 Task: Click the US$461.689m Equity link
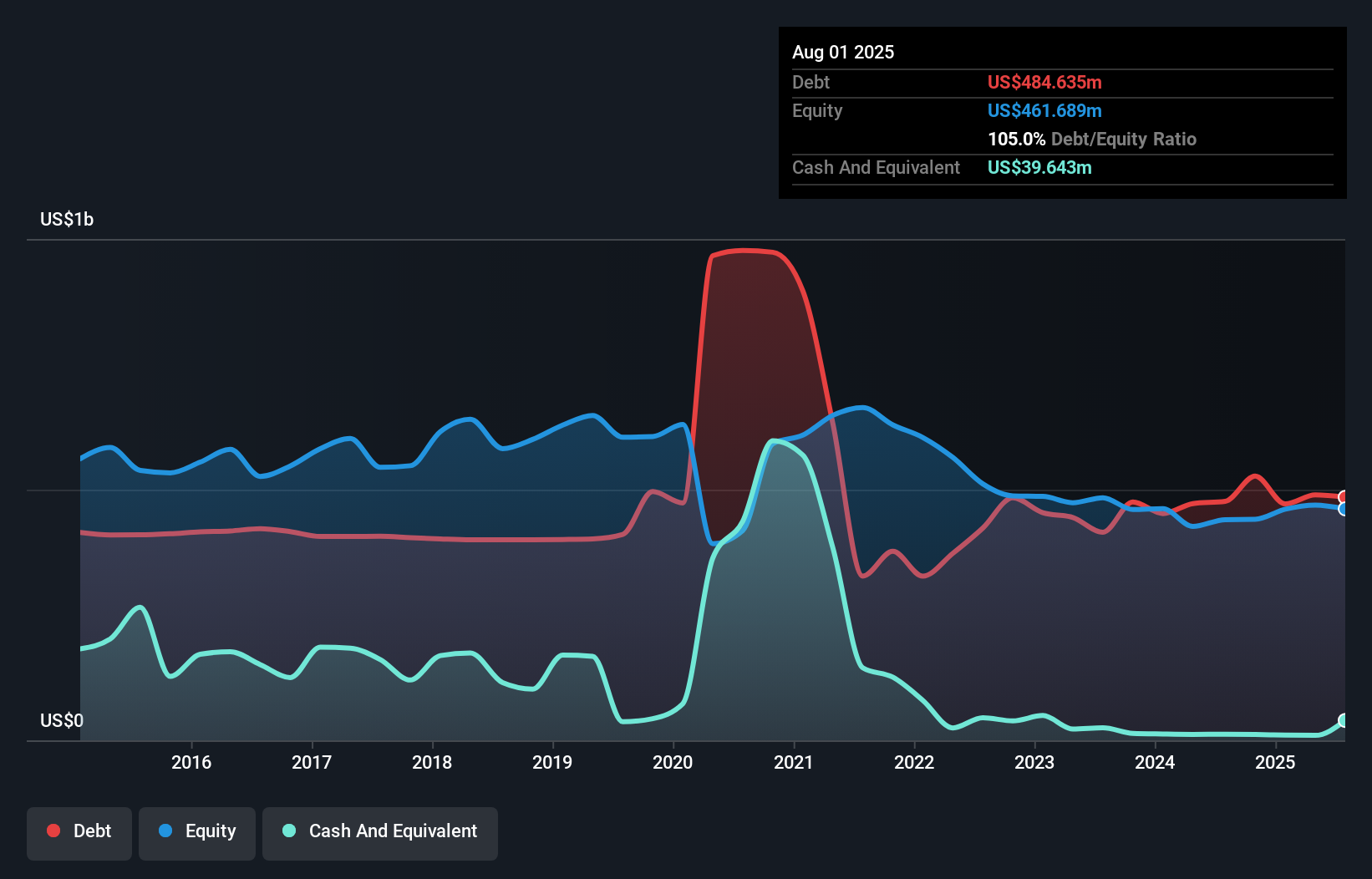[x=1044, y=110]
